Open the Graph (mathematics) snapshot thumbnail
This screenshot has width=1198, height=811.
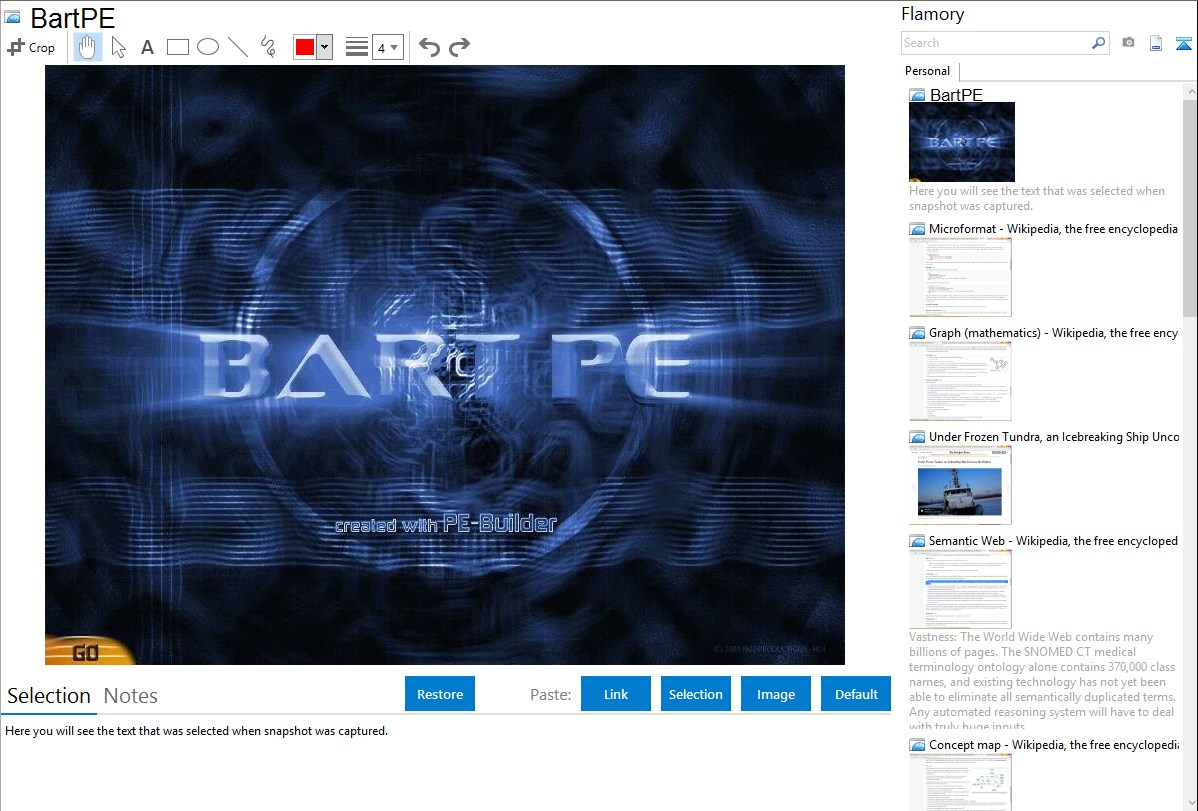coord(960,381)
